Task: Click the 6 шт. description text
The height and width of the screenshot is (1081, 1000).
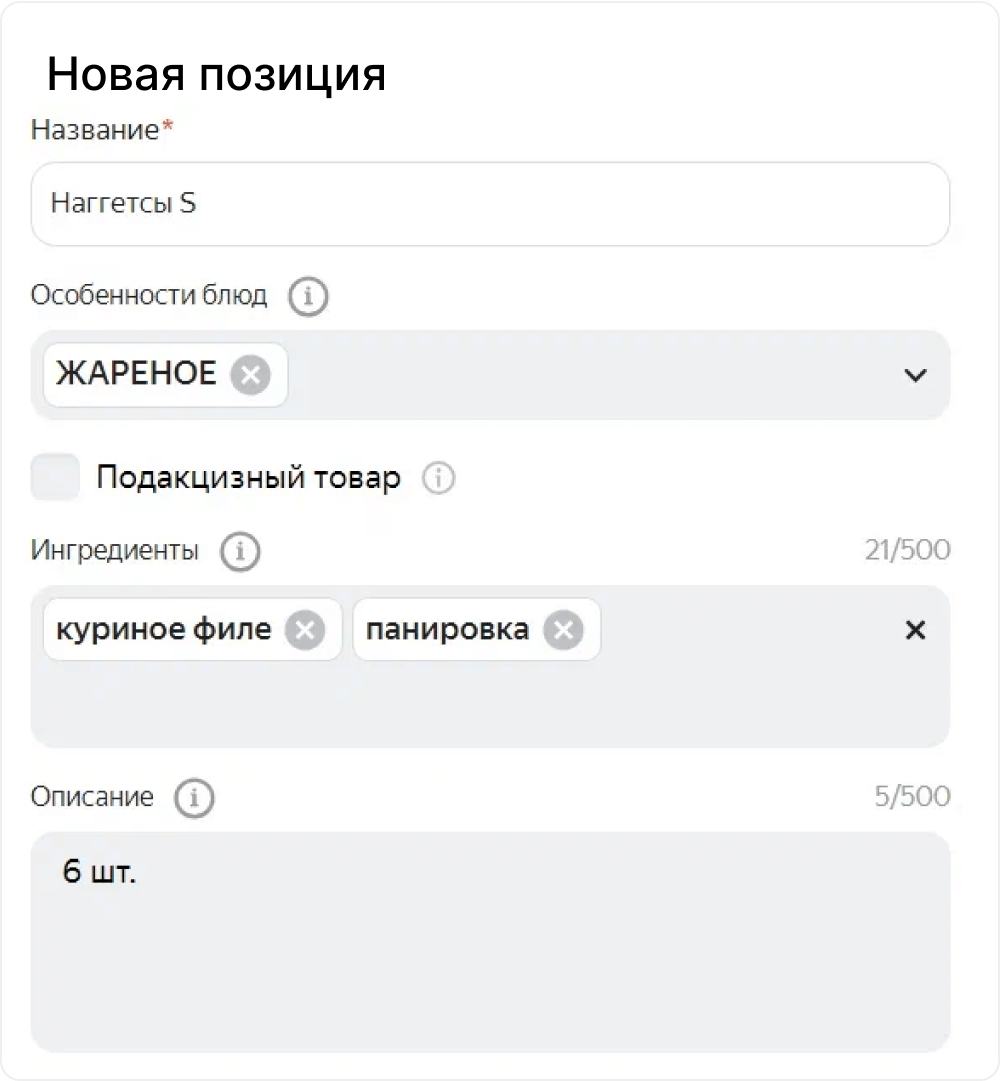Action: [x=99, y=871]
